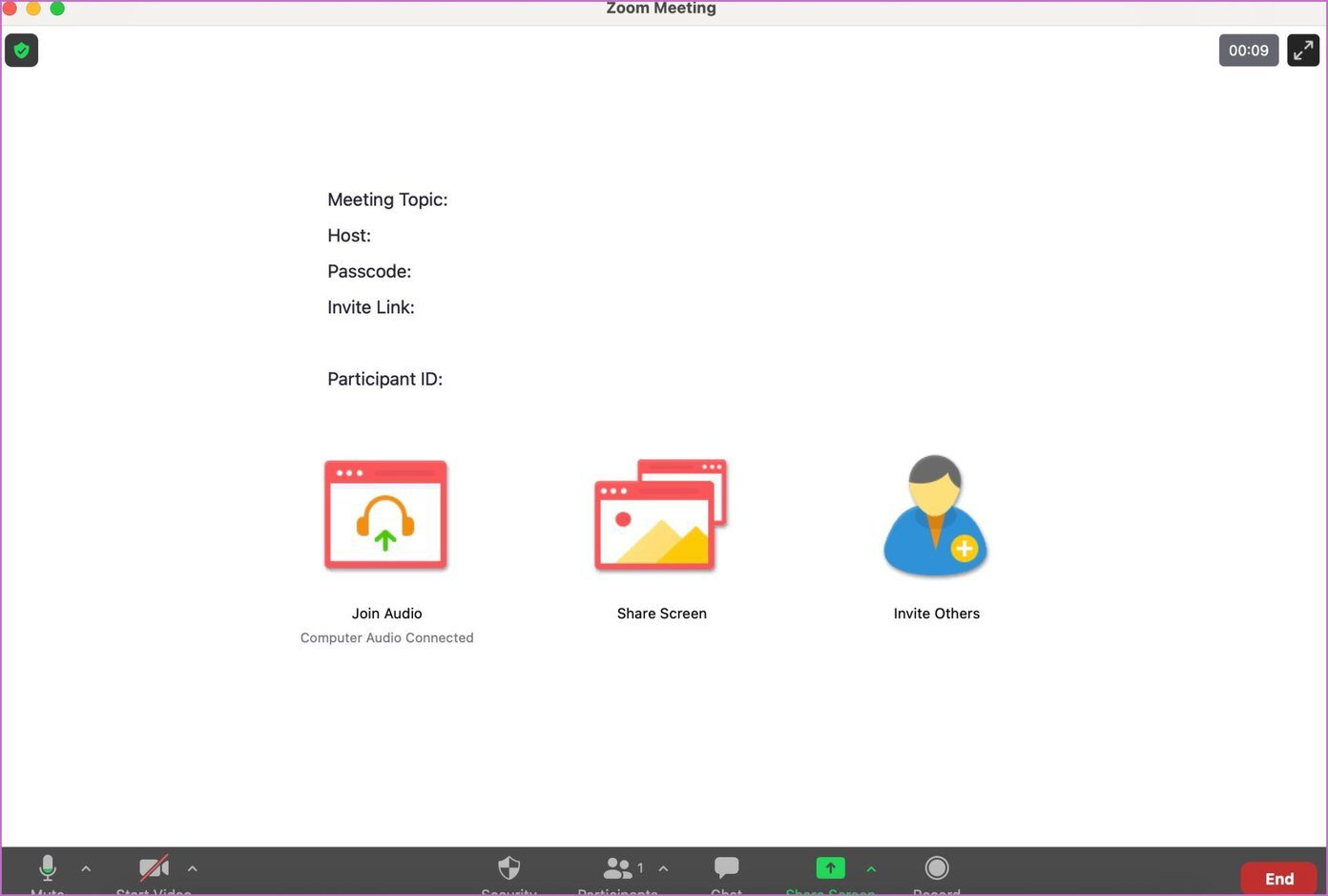Screen dimensions: 1328x896
Task: Click the Invite Others label
Action: click(x=937, y=614)
